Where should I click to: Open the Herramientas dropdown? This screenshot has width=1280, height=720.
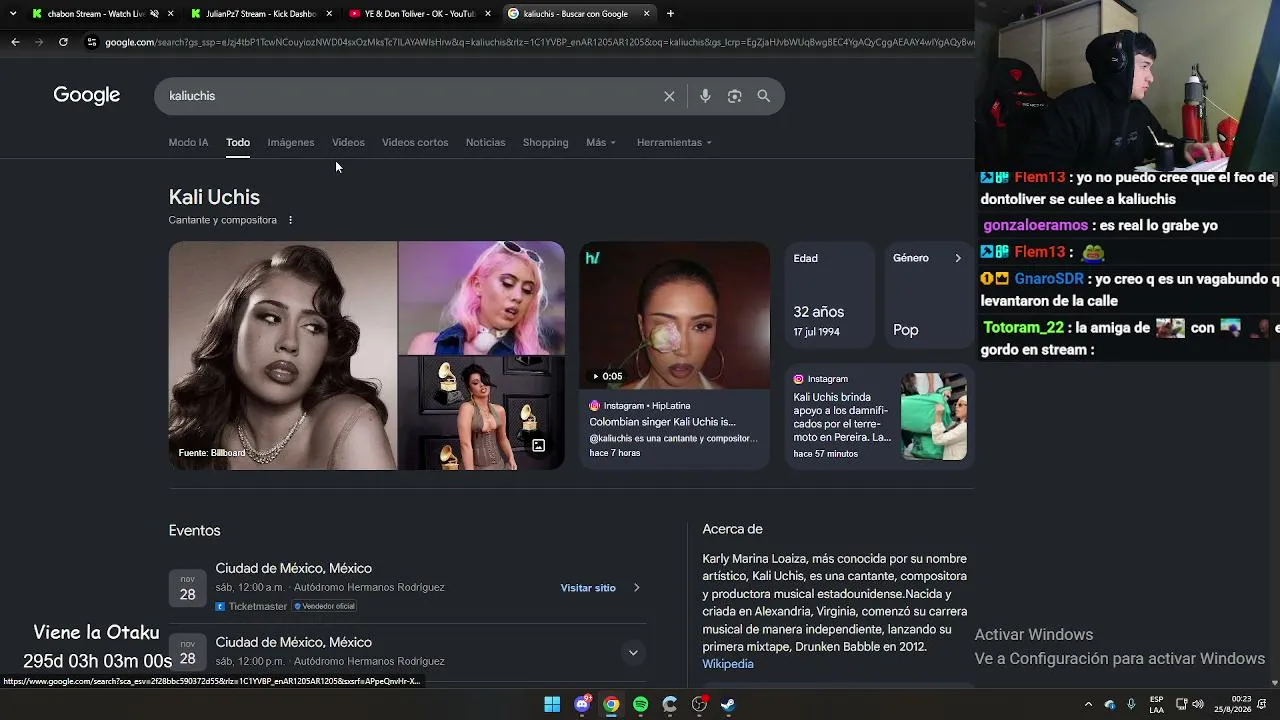click(674, 142)
